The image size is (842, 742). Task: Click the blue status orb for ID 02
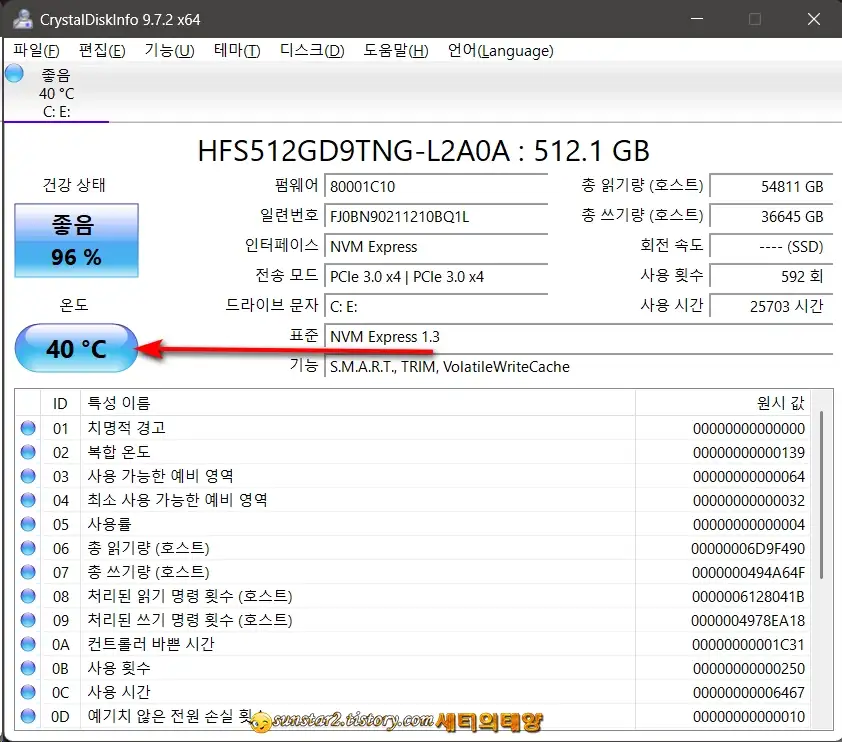(28, 452)
